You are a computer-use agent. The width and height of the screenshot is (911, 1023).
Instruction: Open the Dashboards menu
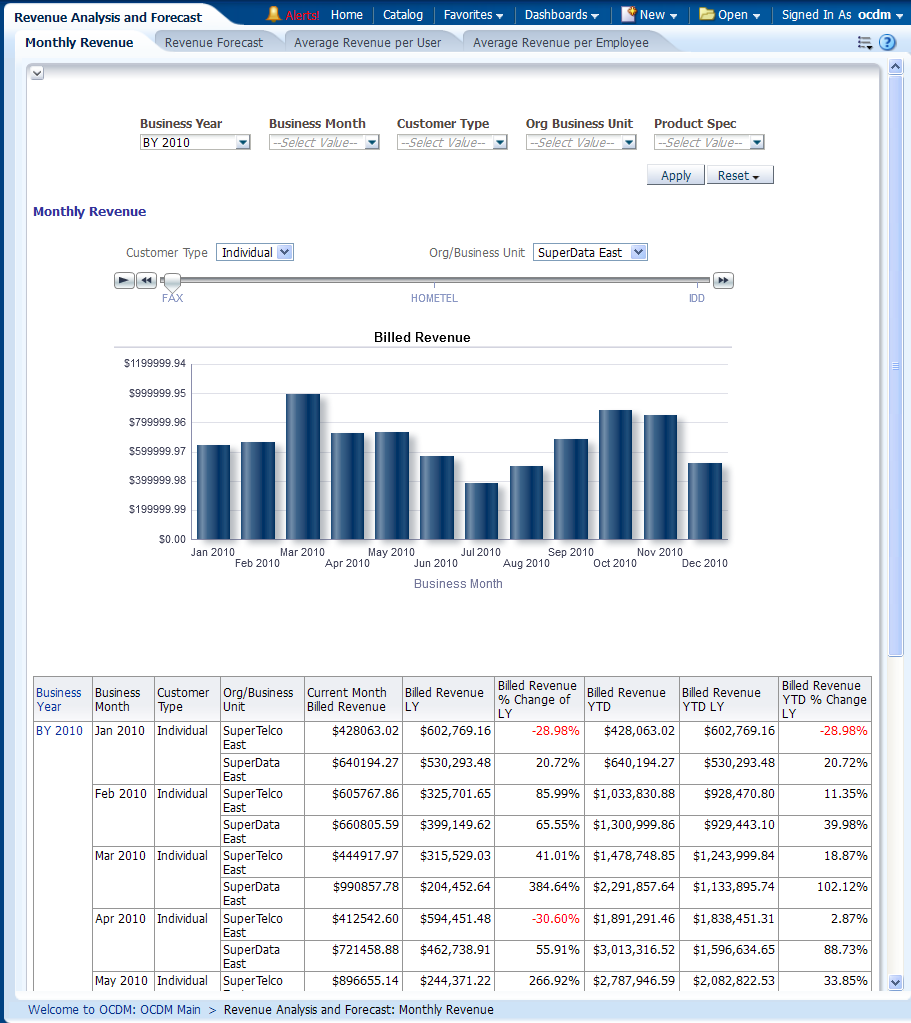click(x=561, y=15)
